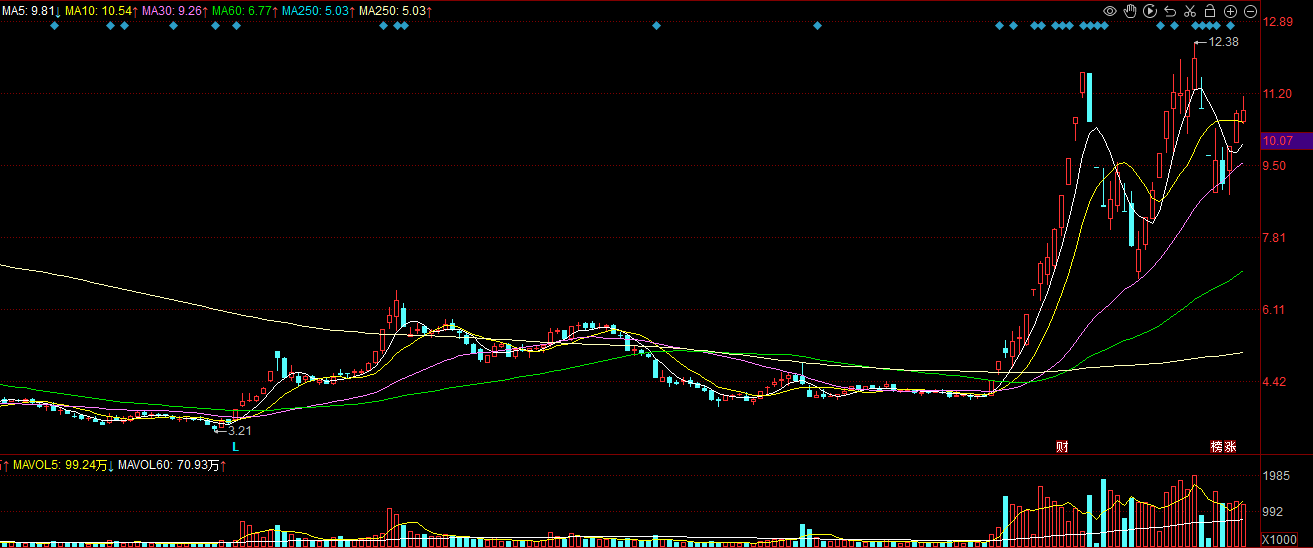Toggle the padlock lock icon
The height and width of the screenshot is (548, 1313).
[1210, 11]
